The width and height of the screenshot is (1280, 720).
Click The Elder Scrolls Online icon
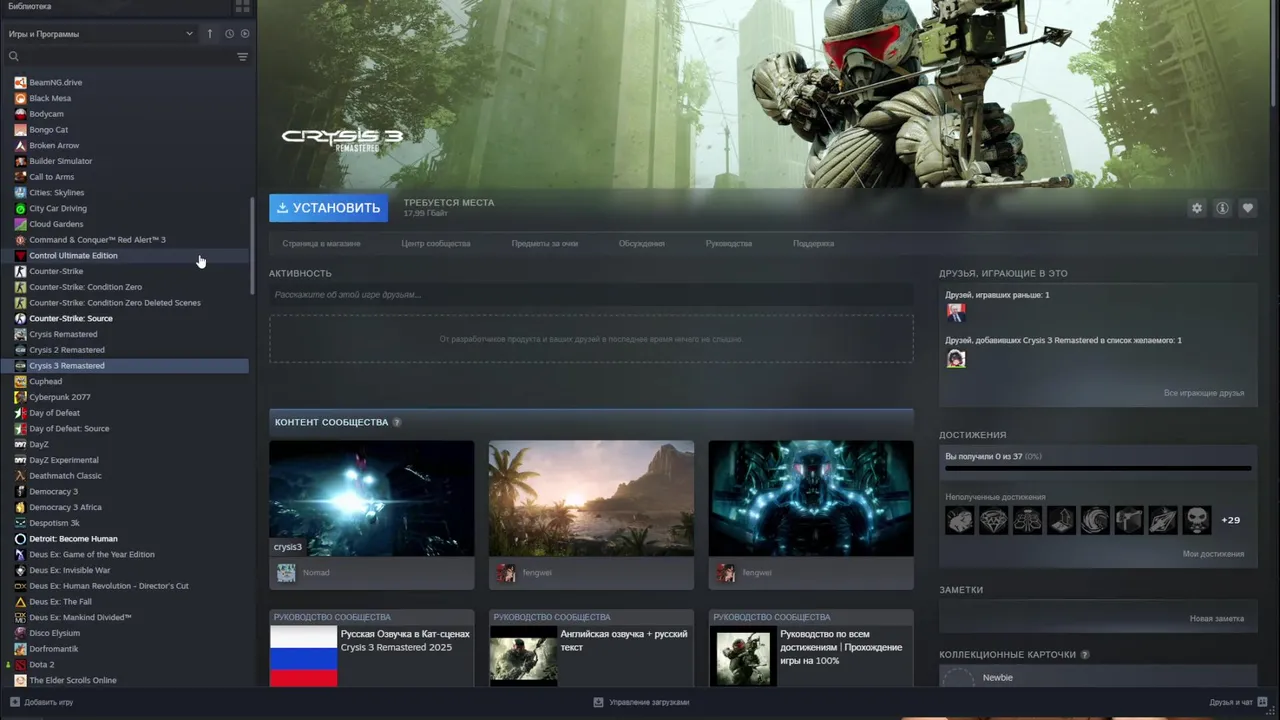[20, 680]
